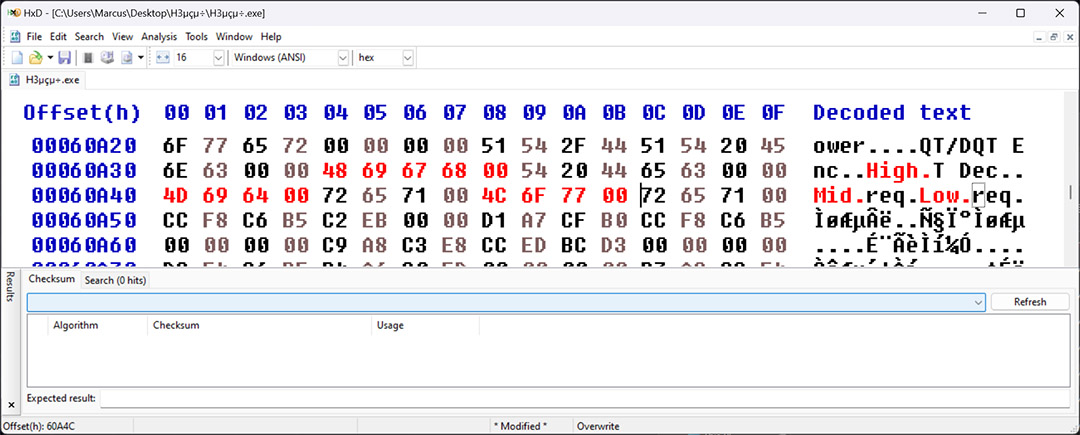1080x435 pixels.
Task: Switch to the Search (0 hits) tab
Action: pos(113,280)
